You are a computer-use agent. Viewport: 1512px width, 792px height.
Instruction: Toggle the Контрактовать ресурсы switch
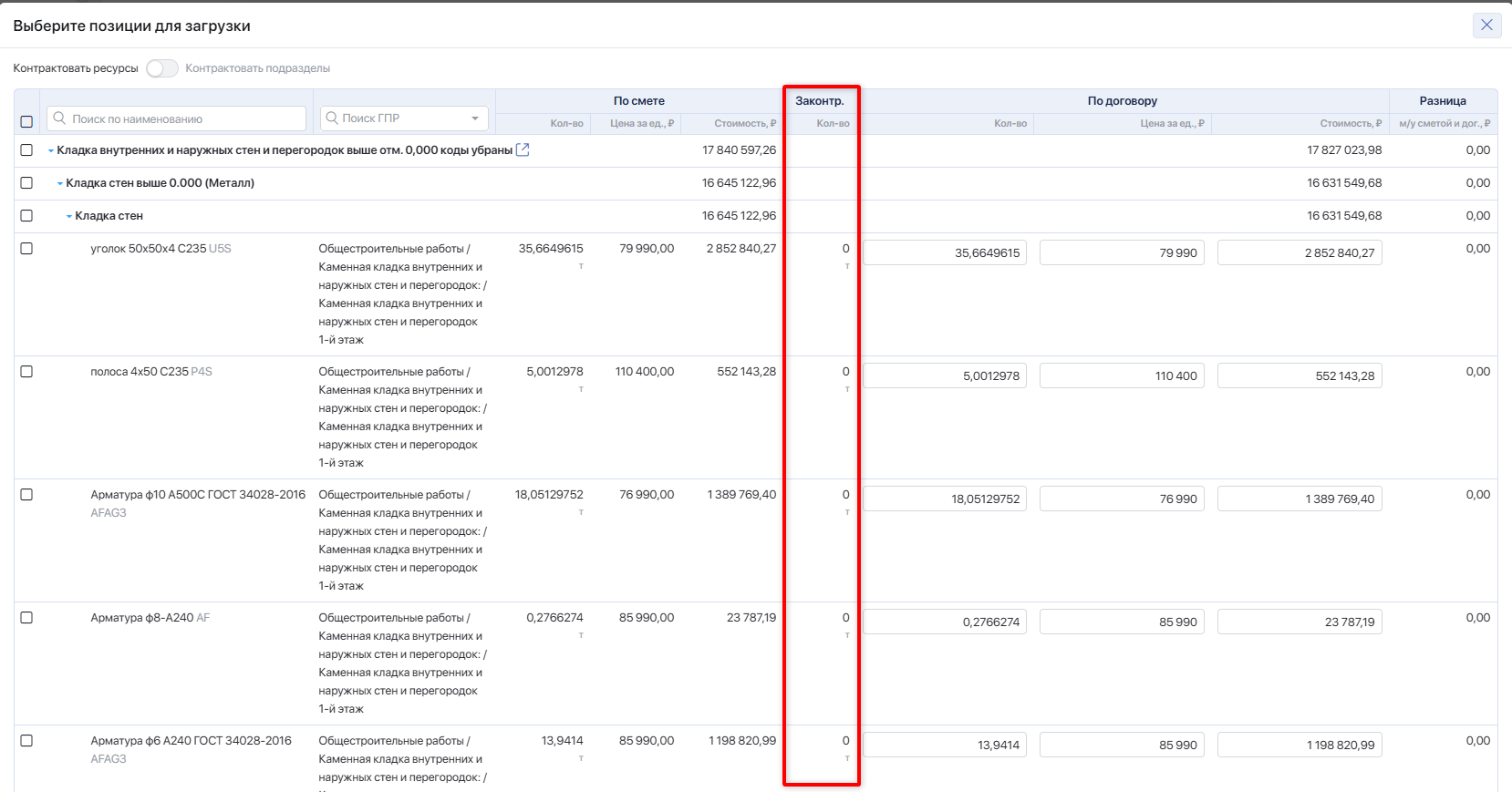(x=162, y=68)
